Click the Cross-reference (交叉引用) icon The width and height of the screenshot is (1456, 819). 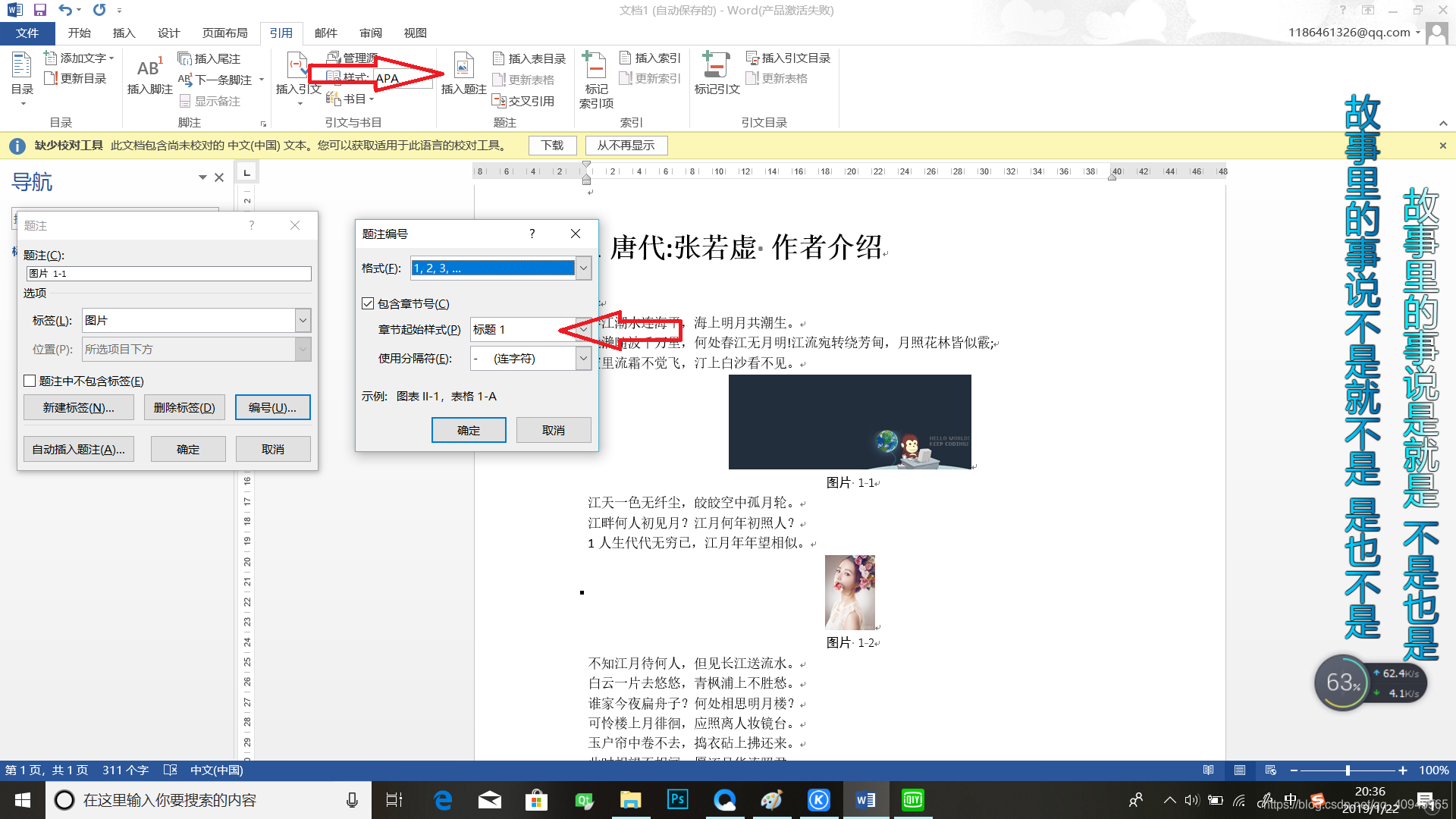(x=522, y=101)
